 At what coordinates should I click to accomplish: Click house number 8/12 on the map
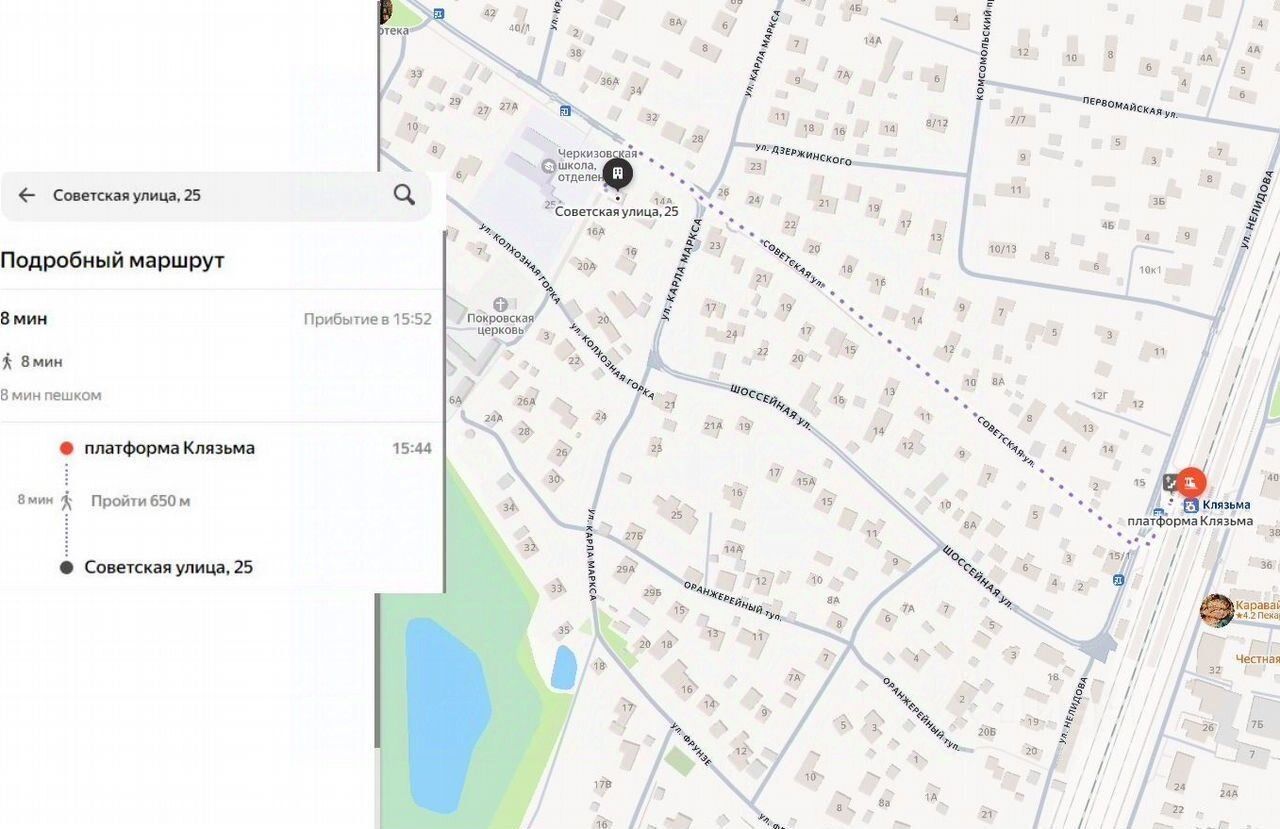tap(937, 123)
